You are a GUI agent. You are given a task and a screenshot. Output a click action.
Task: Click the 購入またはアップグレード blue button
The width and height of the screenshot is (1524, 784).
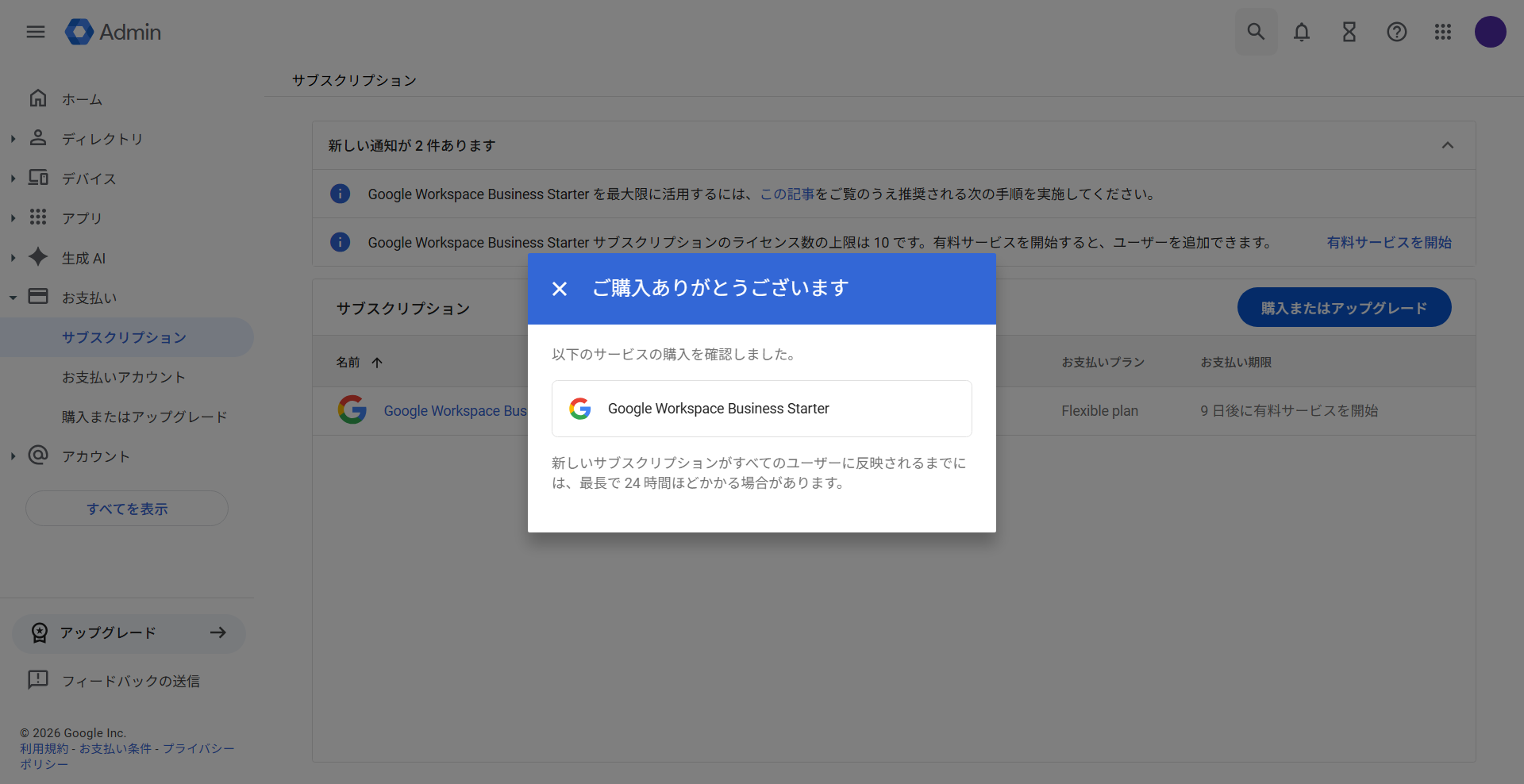coord(1344,308)
